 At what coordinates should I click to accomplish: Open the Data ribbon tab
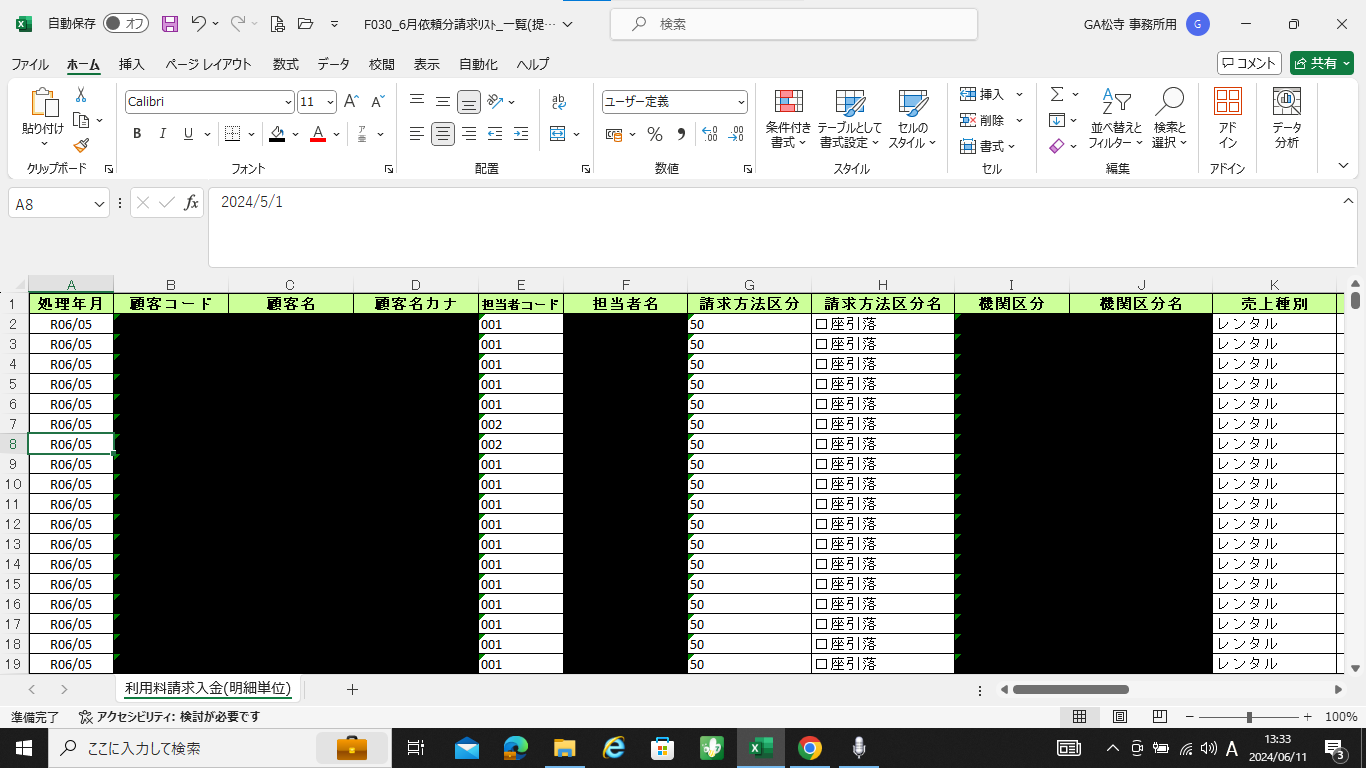[333, 64]
